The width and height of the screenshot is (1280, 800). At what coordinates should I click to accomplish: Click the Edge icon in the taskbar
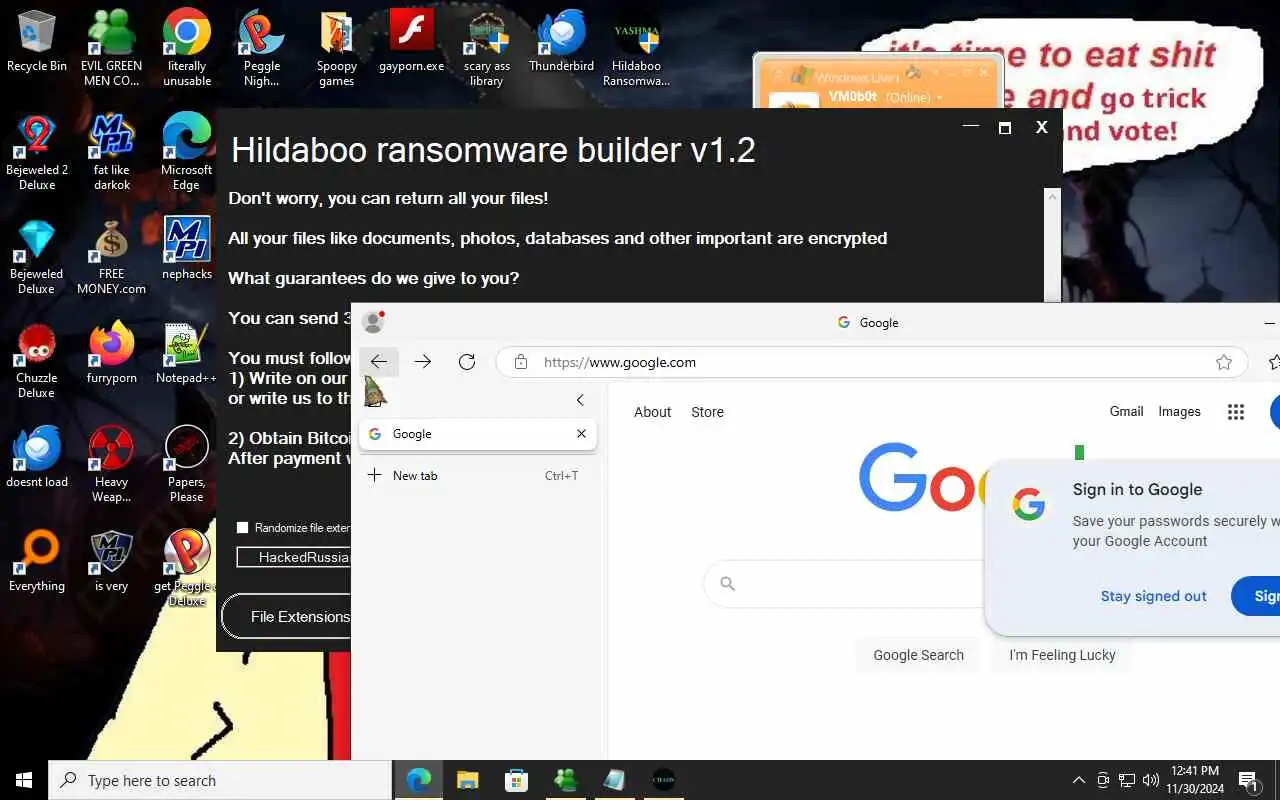419,780
